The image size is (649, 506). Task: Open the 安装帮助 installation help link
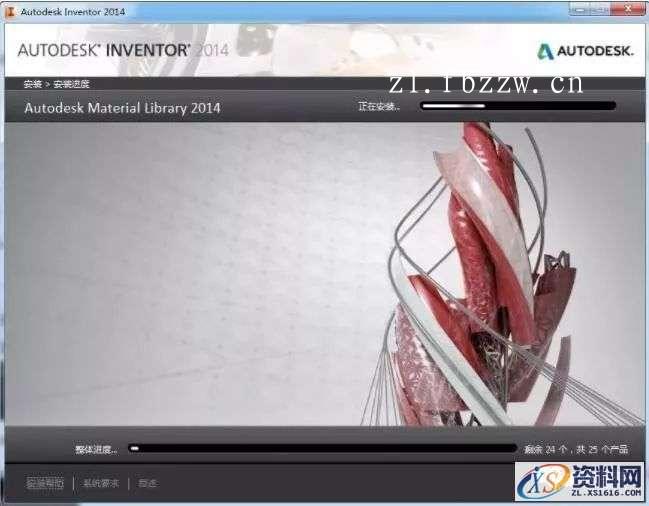point(45,483)
